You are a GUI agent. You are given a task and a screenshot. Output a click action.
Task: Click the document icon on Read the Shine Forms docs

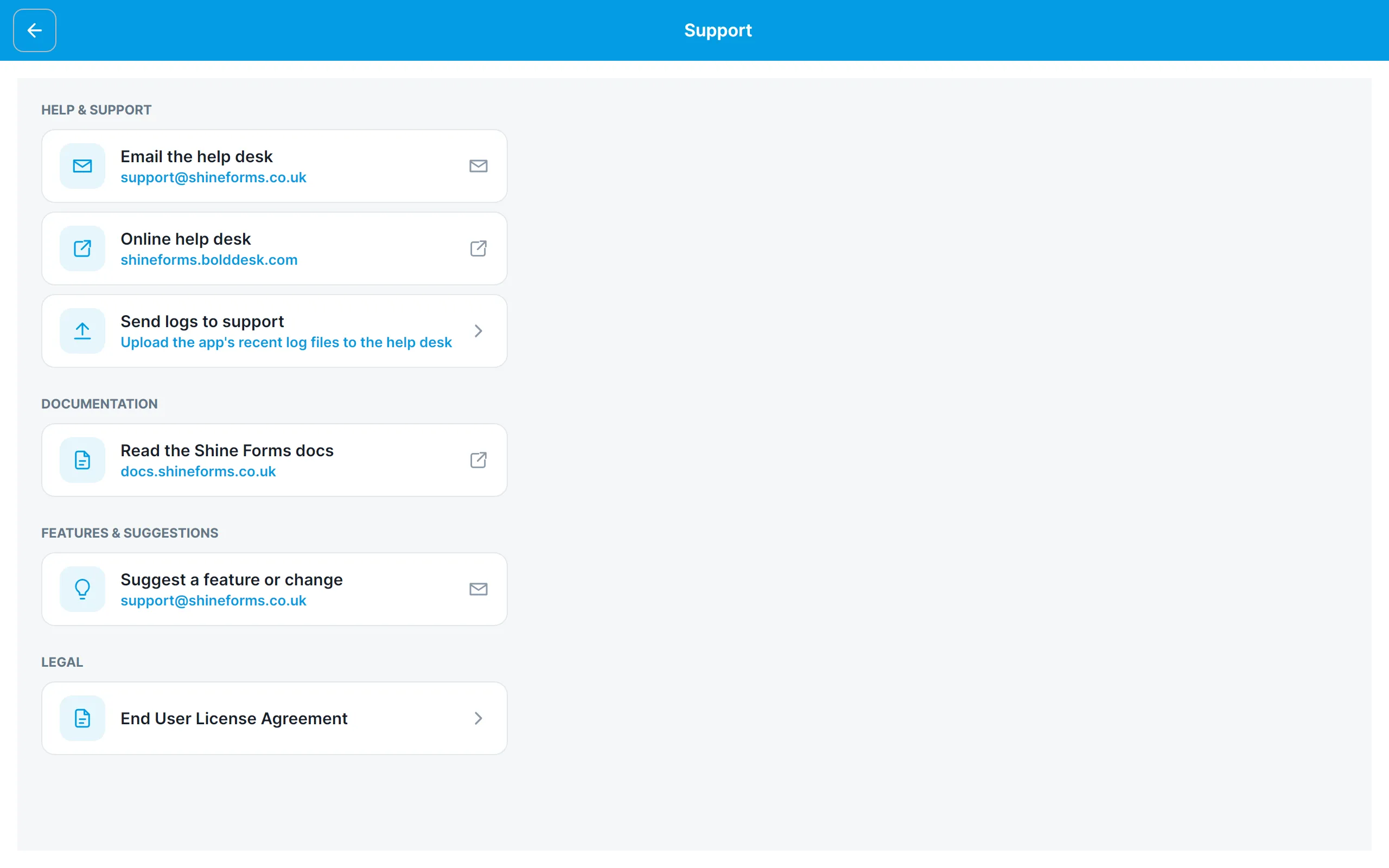tap(82, 460)
